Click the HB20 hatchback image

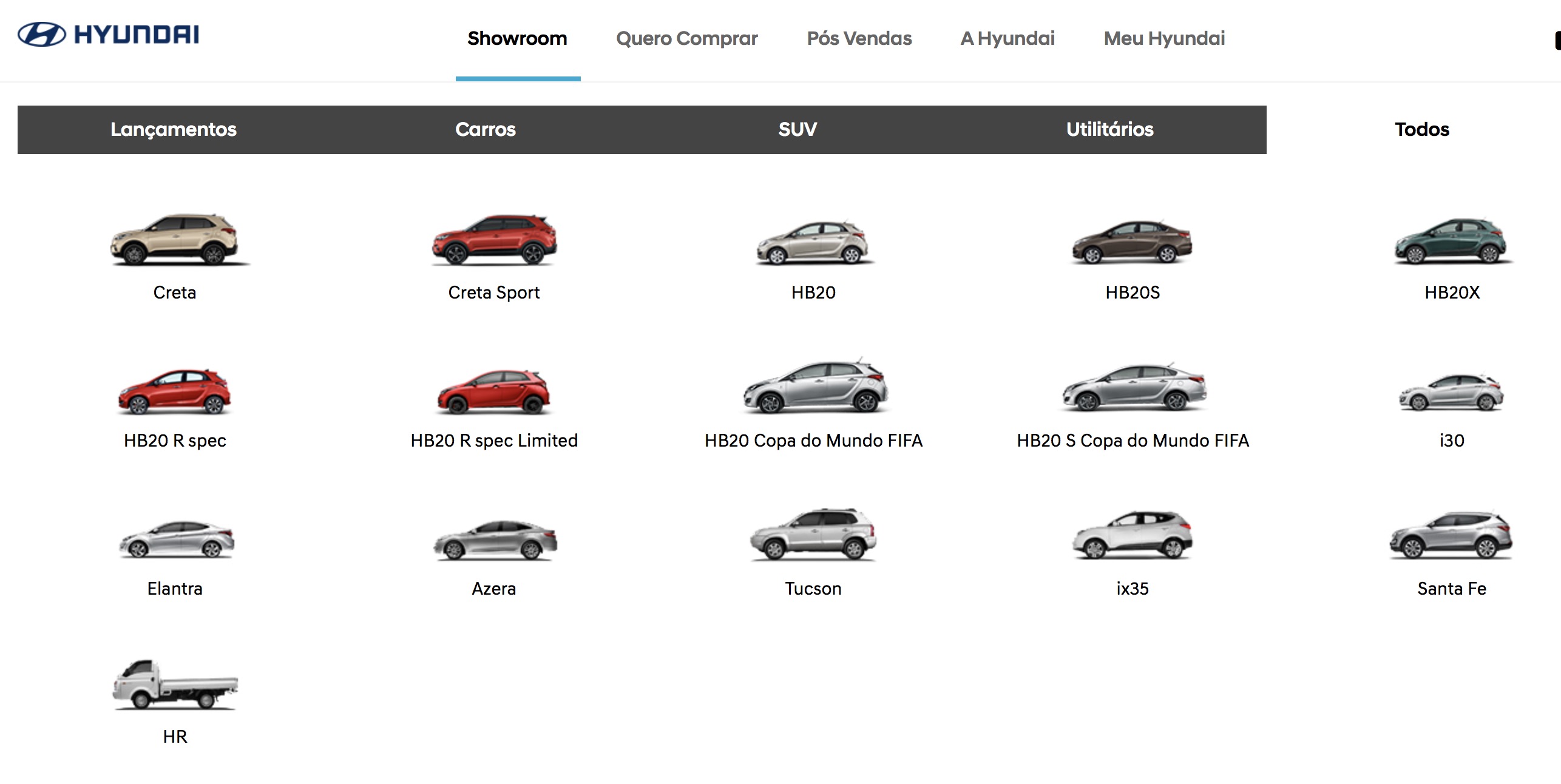813,243
